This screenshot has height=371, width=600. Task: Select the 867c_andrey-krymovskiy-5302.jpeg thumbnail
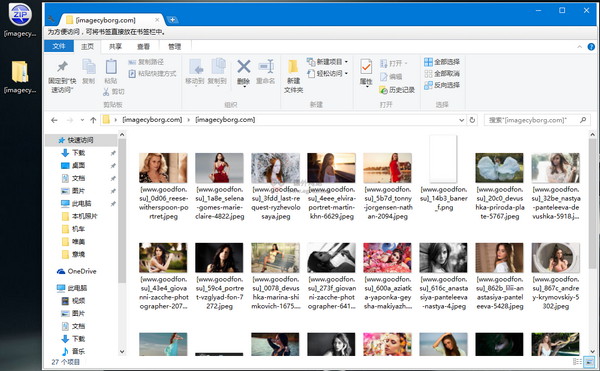[x=556, y=257]
